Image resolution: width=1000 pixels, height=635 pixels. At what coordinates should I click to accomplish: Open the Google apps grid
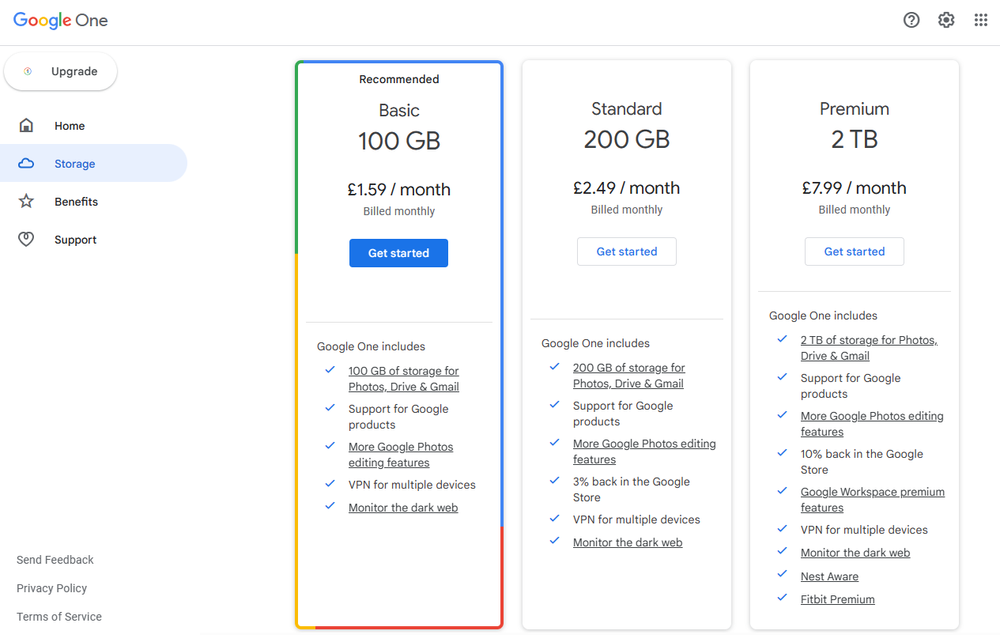[981, 20]
